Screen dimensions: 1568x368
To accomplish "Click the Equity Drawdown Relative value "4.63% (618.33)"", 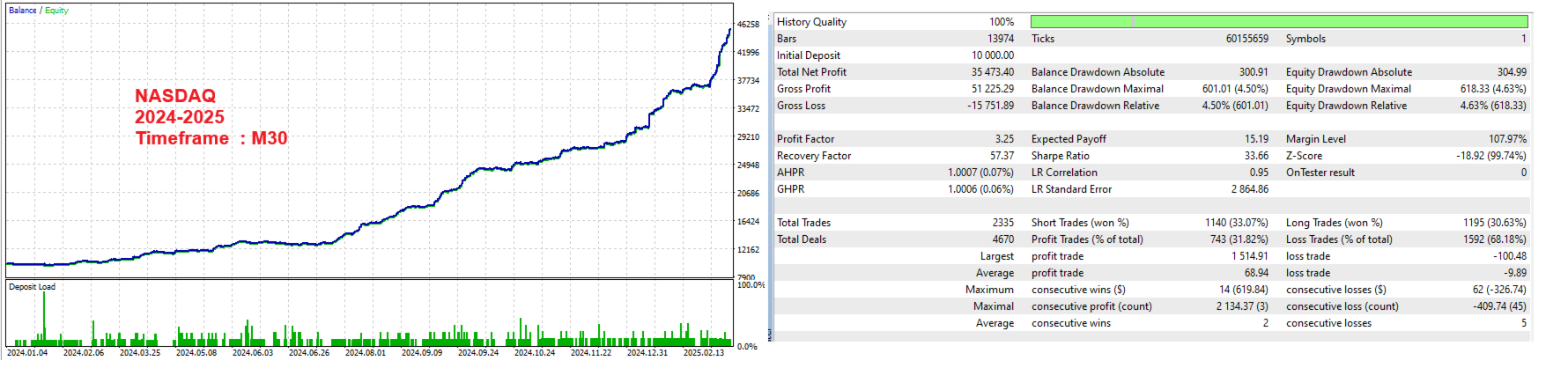I will pyautogui.click(x=1493, y=106).
